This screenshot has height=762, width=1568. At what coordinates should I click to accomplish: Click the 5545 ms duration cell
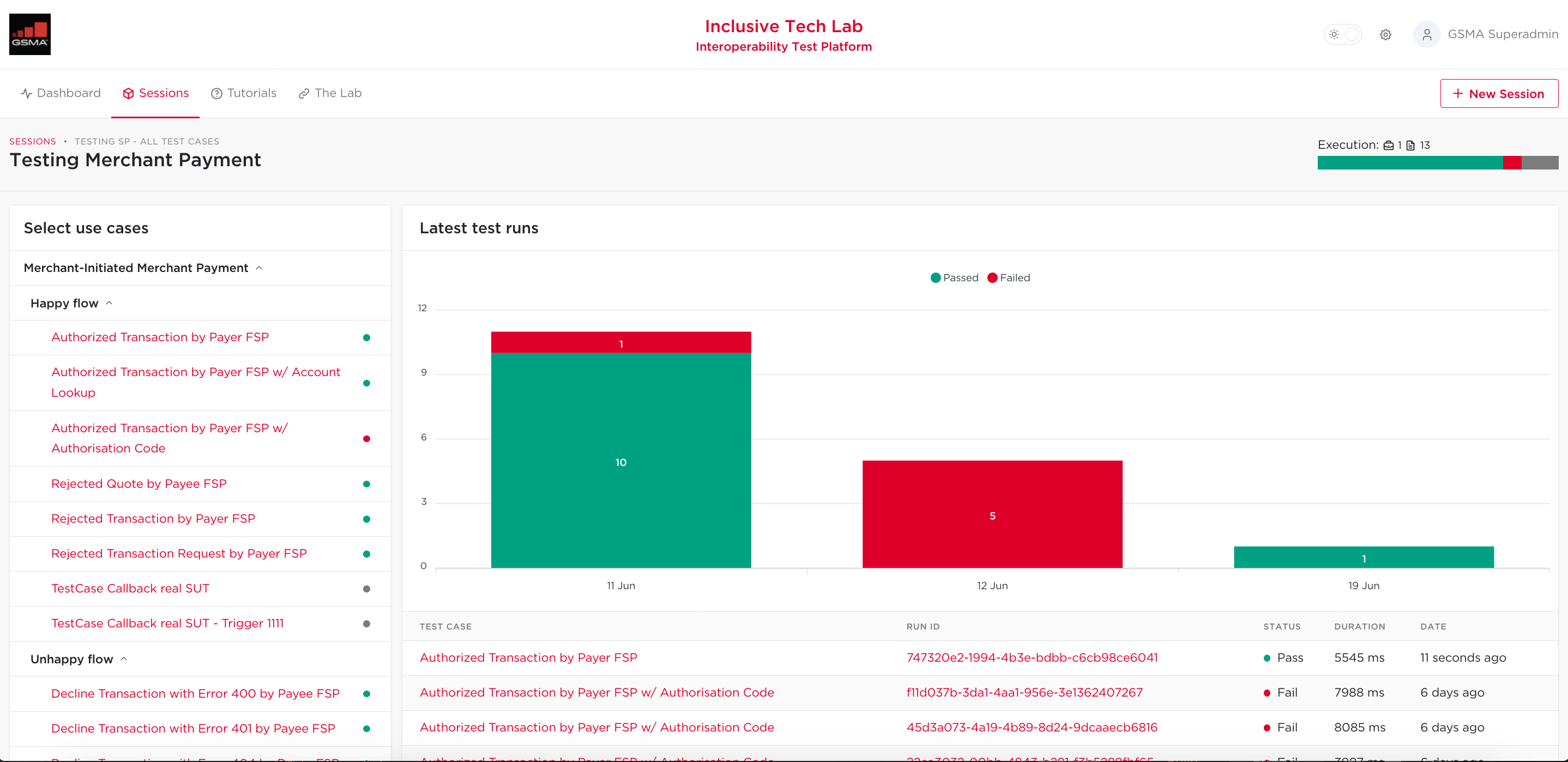(1359, 658)
